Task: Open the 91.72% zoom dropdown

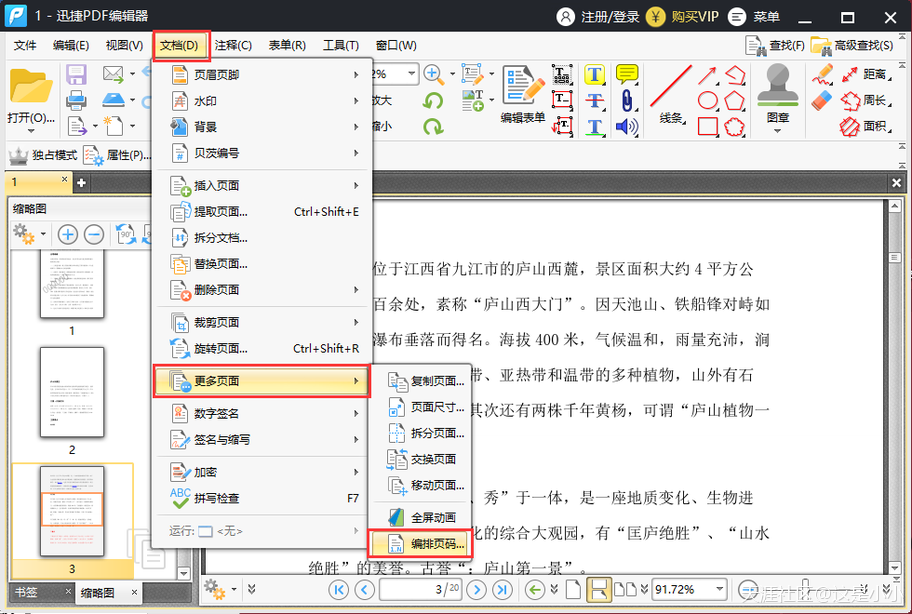Action: coord(720,589)
